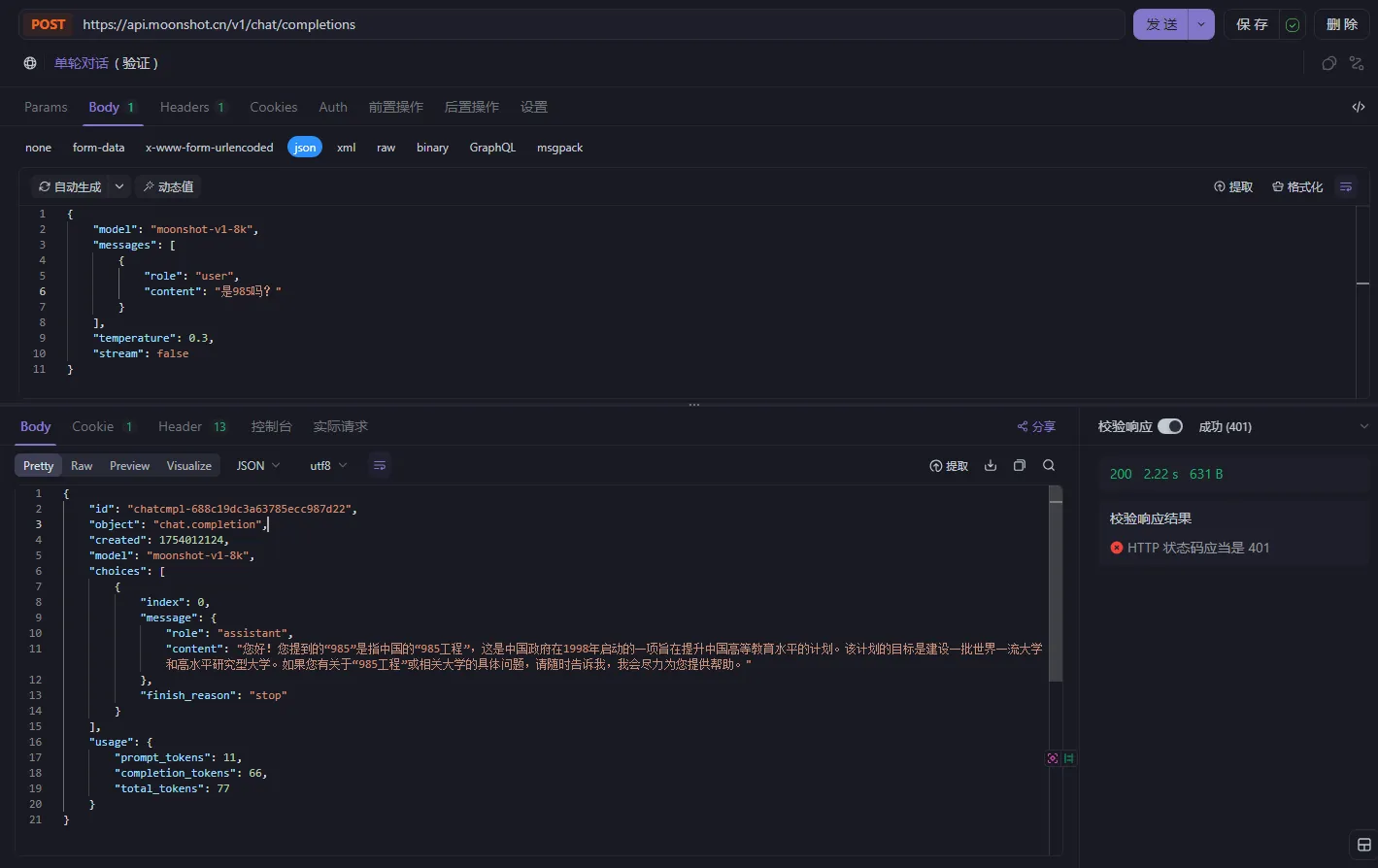Select the Pretty response view
The height and width of the screenshot is (868, 1378).
(38, 466)
